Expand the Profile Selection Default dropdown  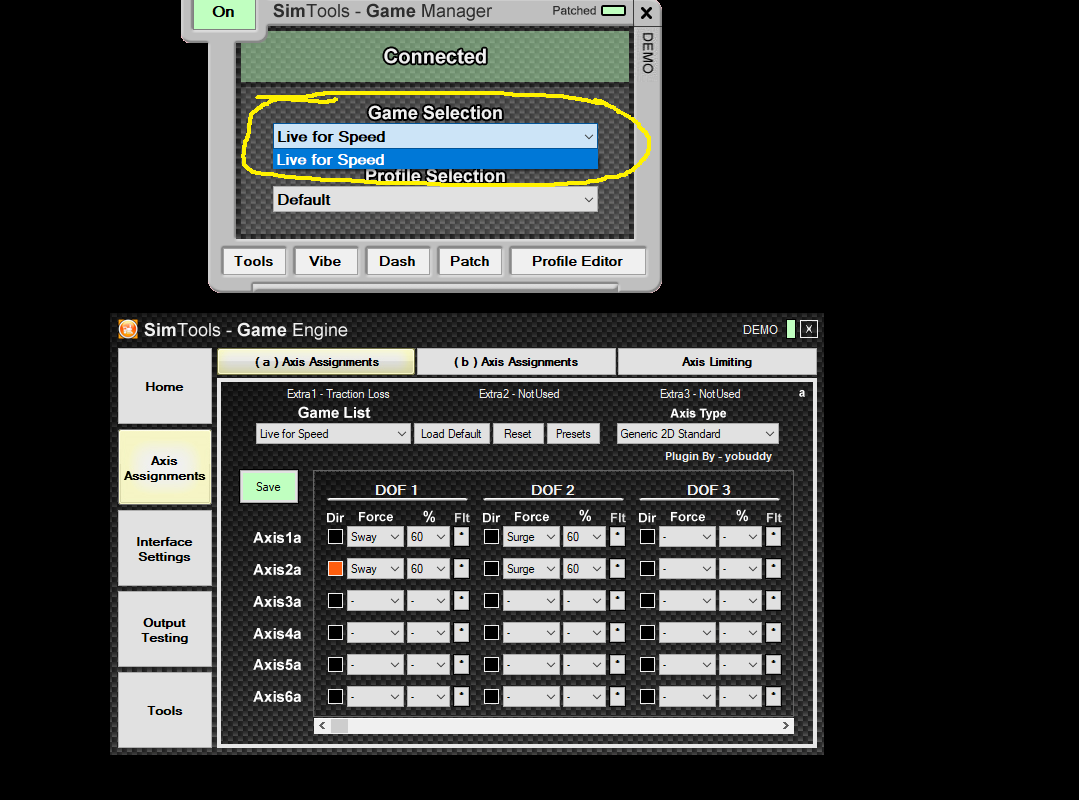tap(435, 200)
